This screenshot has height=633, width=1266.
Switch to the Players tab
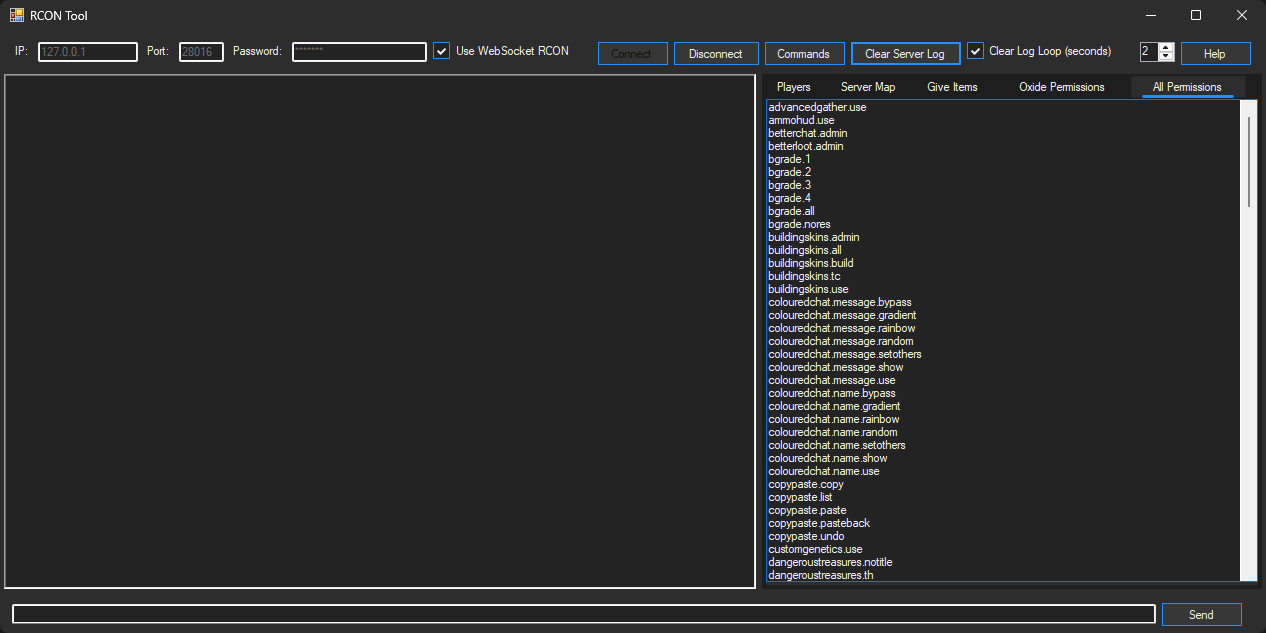pyautogui.click(x=793, y=87)
